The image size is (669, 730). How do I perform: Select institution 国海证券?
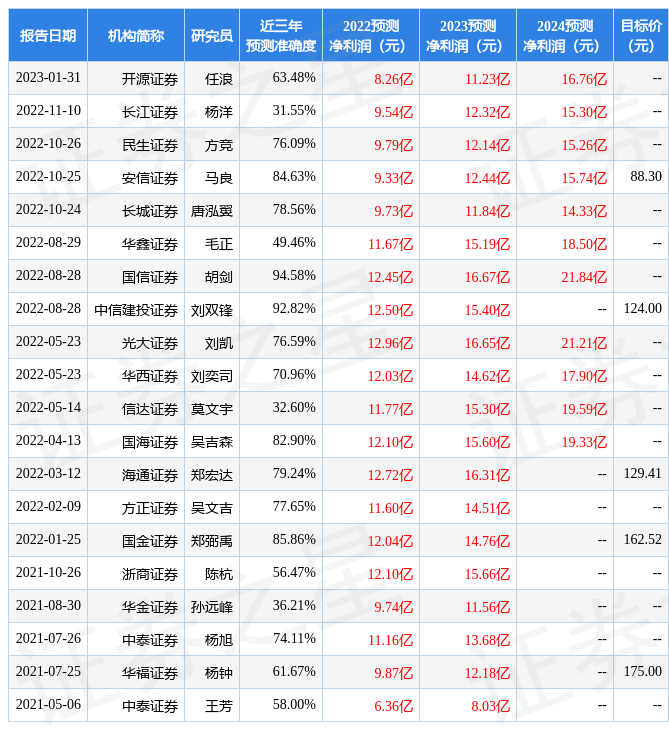(x=150, y=442)
